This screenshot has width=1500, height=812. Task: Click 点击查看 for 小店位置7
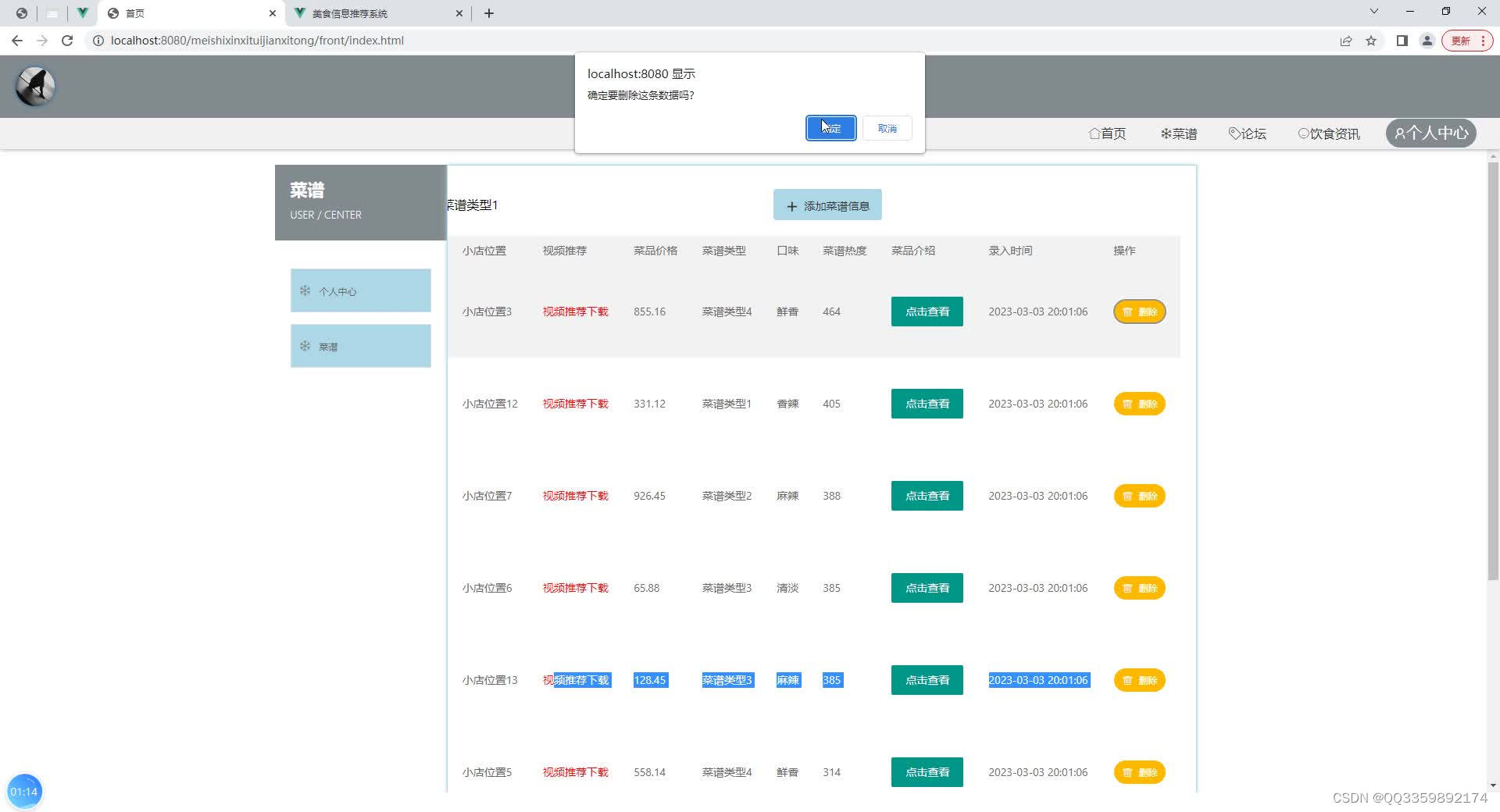tap(927, 496)
